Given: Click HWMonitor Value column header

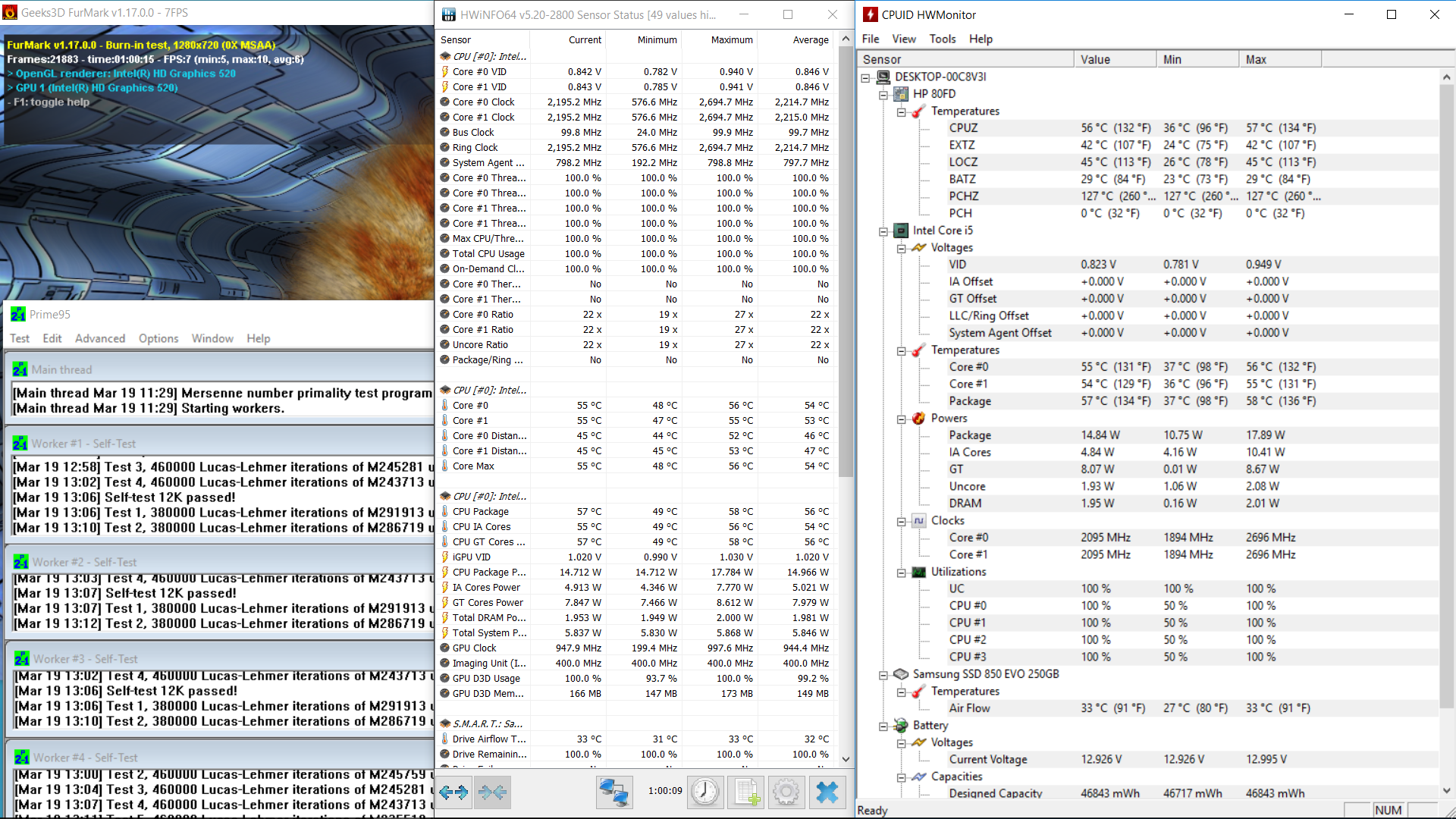Looking at the screenshot, I should (1115, 59).
